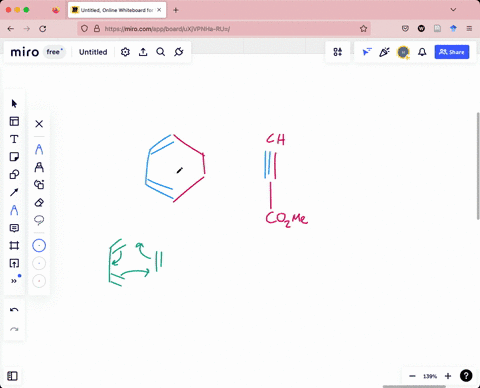
Task: Select the cursor arrow tool
Action: (x=14, y=104)
